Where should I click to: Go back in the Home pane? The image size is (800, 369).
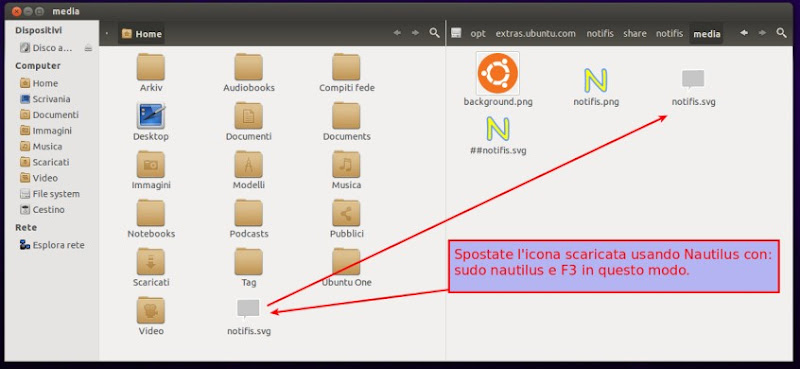click(x=397, y=33)
